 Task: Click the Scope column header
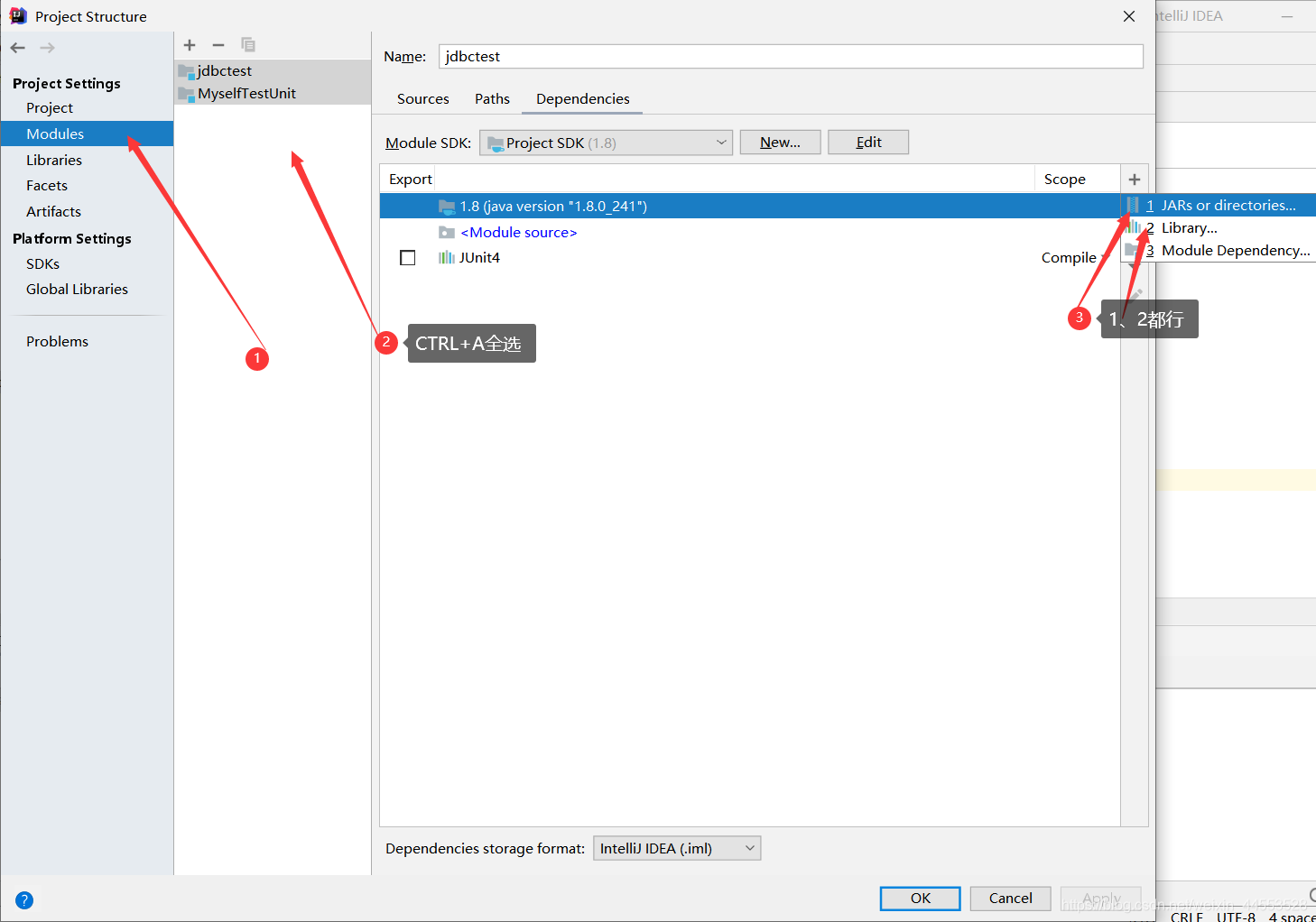pyautogui.click(x=1065, y=180)
